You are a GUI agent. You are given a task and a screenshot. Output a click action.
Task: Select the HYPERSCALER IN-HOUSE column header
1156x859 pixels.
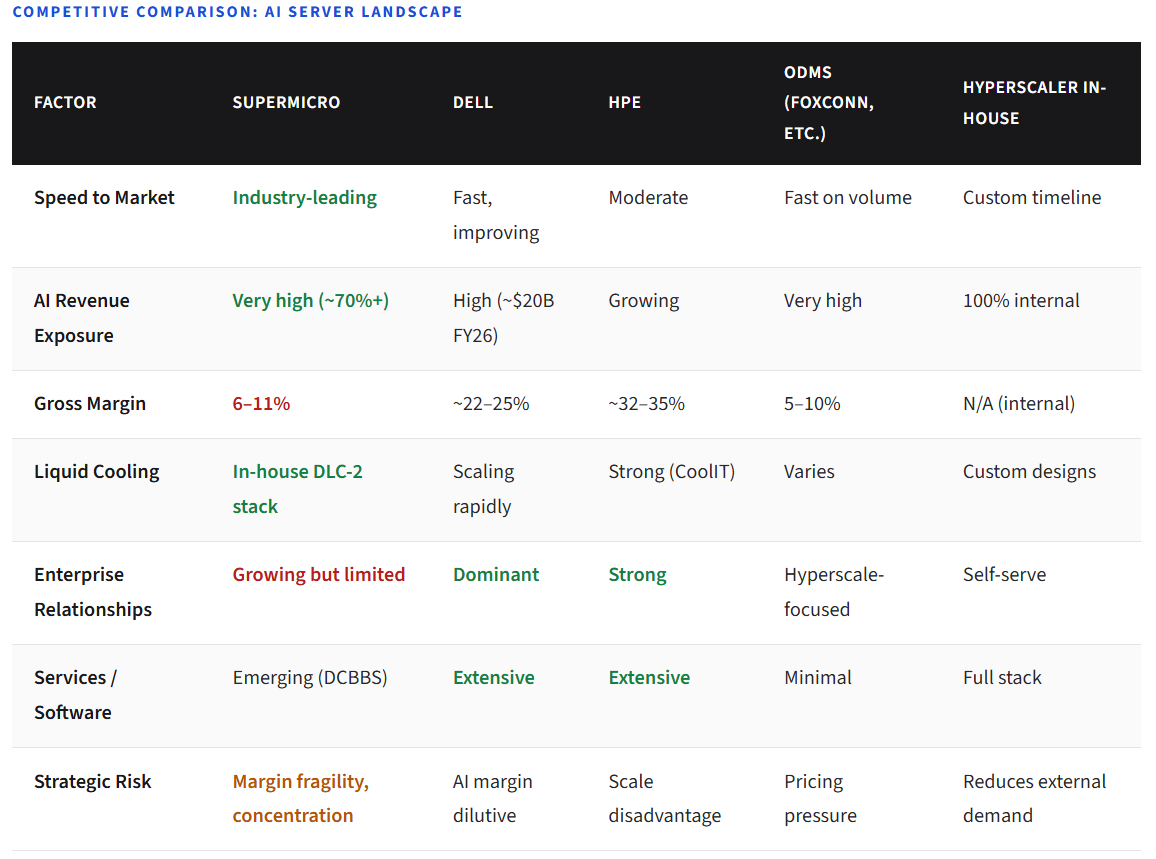[1034, 102]
